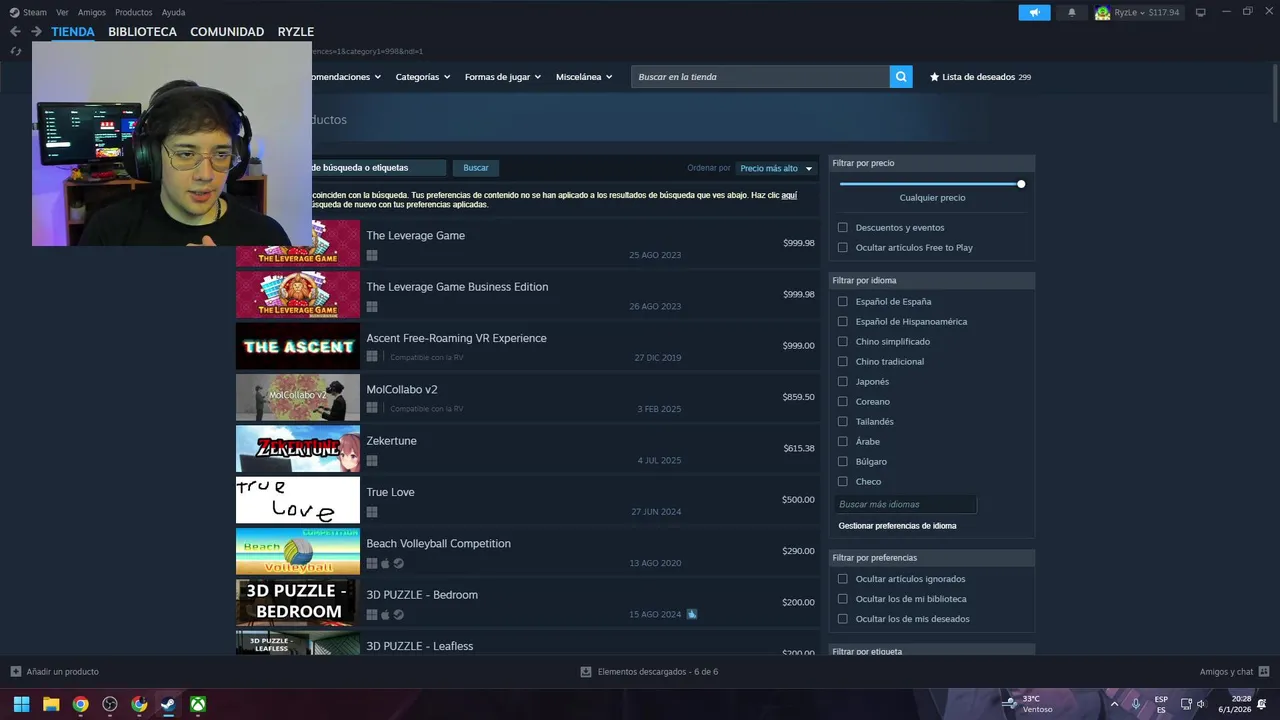The height and width of the screenshot is (720, 1280).
Task: Switch to Big Picture mode icon
Action: (1201, 12)
